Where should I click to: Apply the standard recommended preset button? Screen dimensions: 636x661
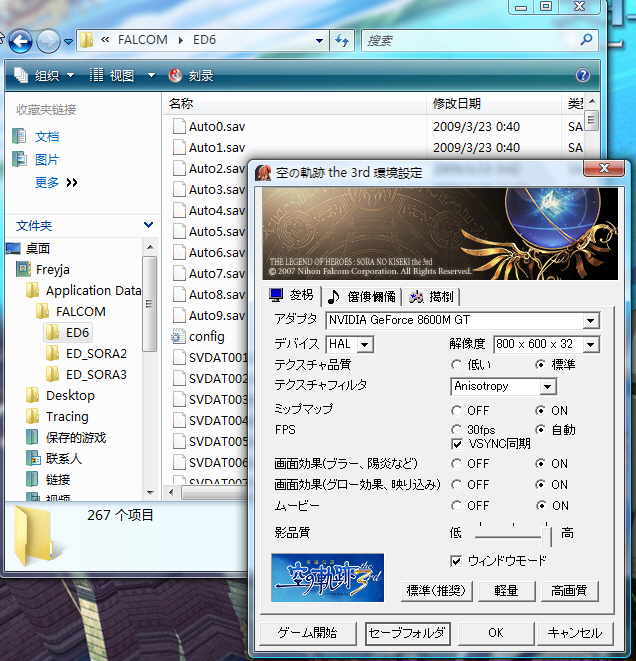point(436,591)
